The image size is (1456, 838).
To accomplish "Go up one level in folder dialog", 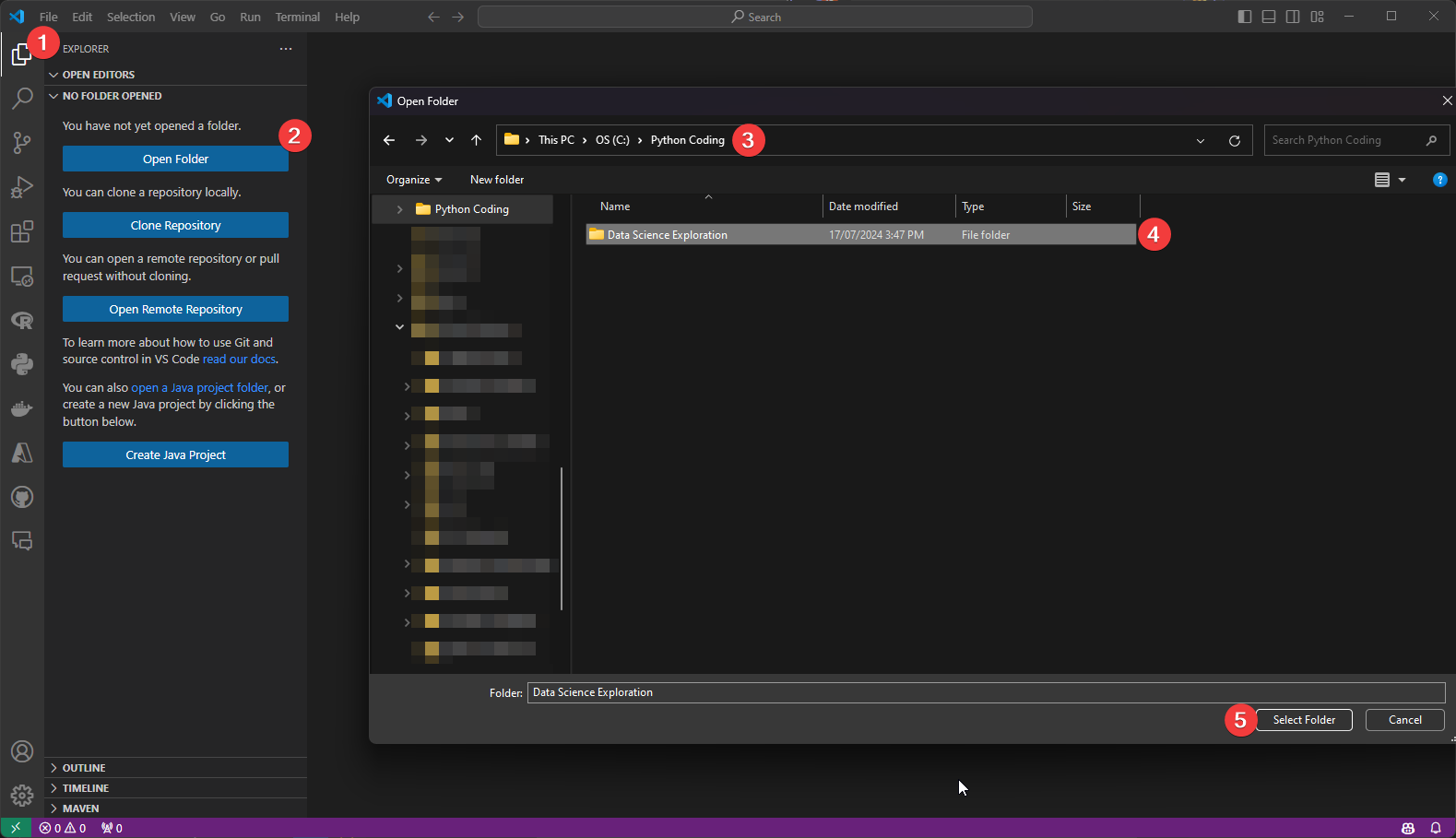I will tap(476, 140).
